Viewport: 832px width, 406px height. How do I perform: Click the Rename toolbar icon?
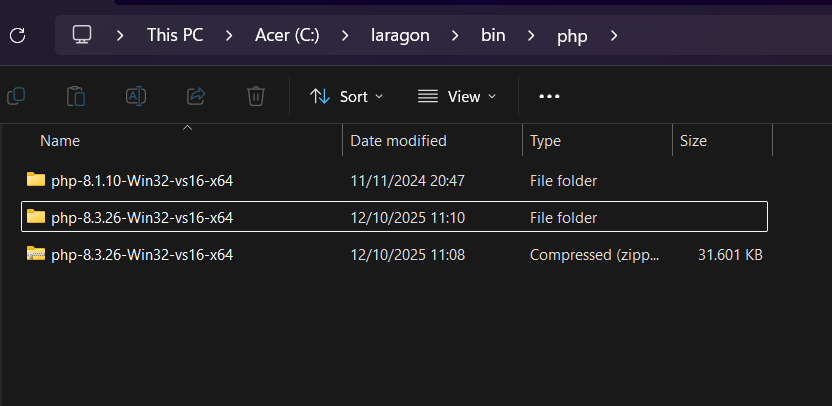(x=136, y=96)
